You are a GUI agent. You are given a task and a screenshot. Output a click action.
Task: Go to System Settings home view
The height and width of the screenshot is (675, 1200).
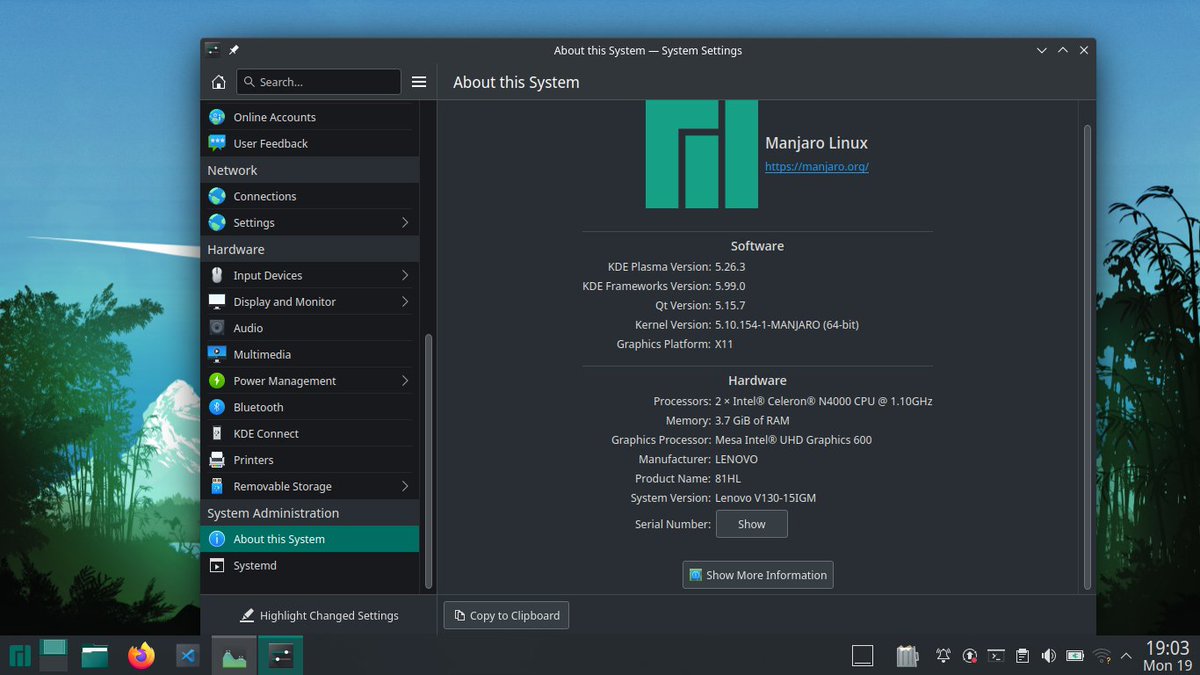tap(219, 82)
